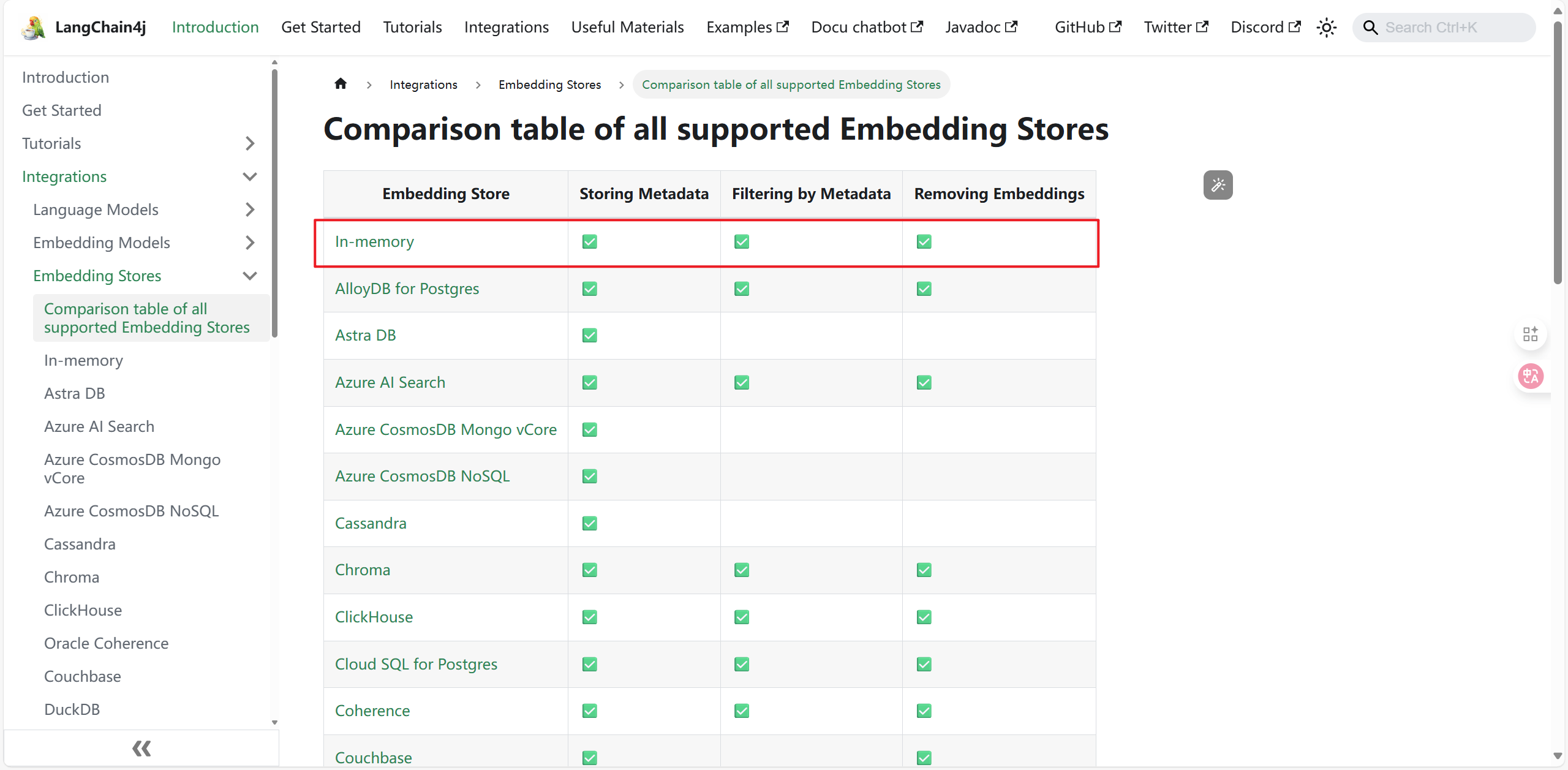This screenshot has width=1568, height=770.
Task: Toggle the light/dark mode sun icon
Action: pyautogui.click(x=1326, y=28)
